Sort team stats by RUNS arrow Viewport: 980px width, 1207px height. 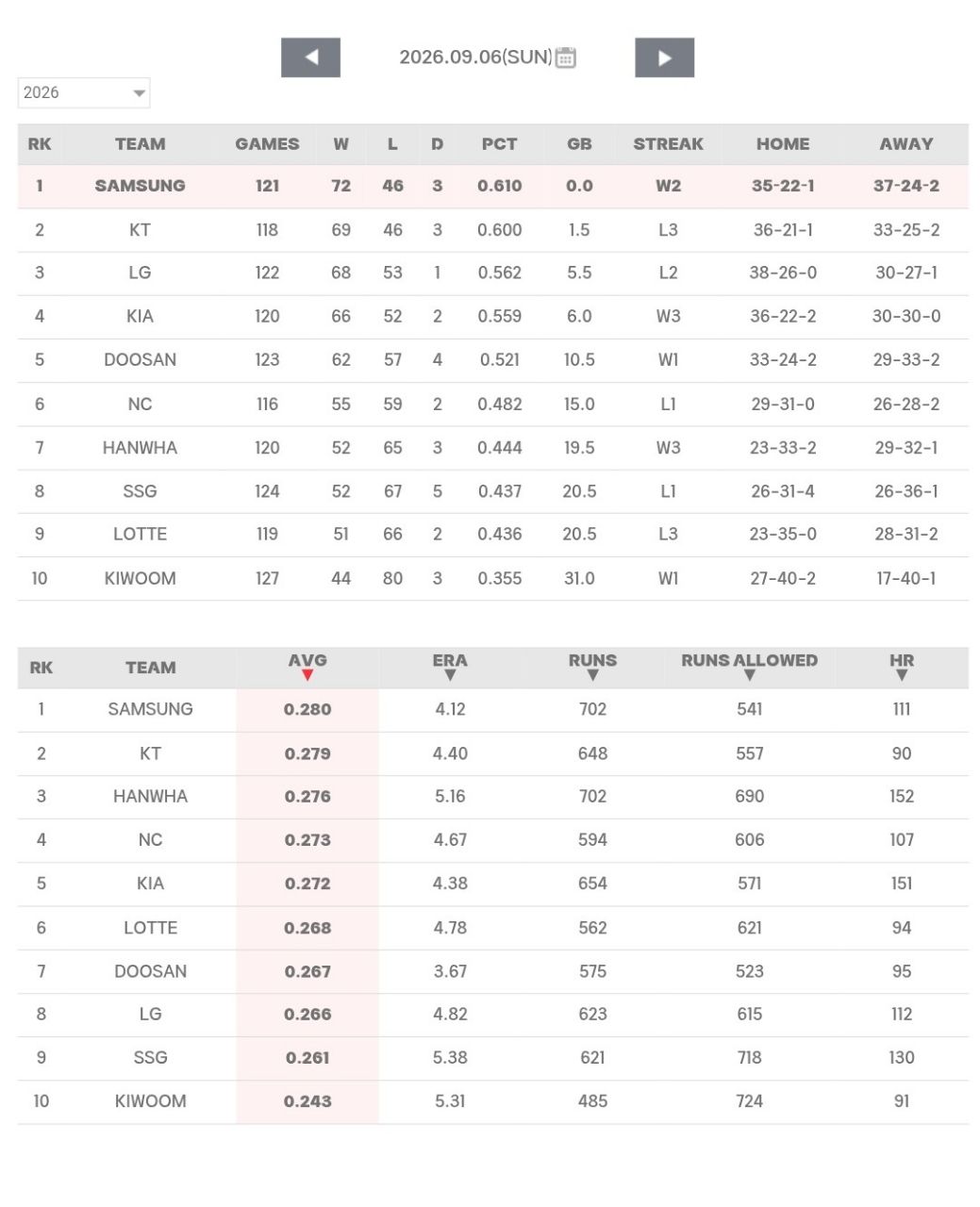pyautogui.click(x=592, y=675)
